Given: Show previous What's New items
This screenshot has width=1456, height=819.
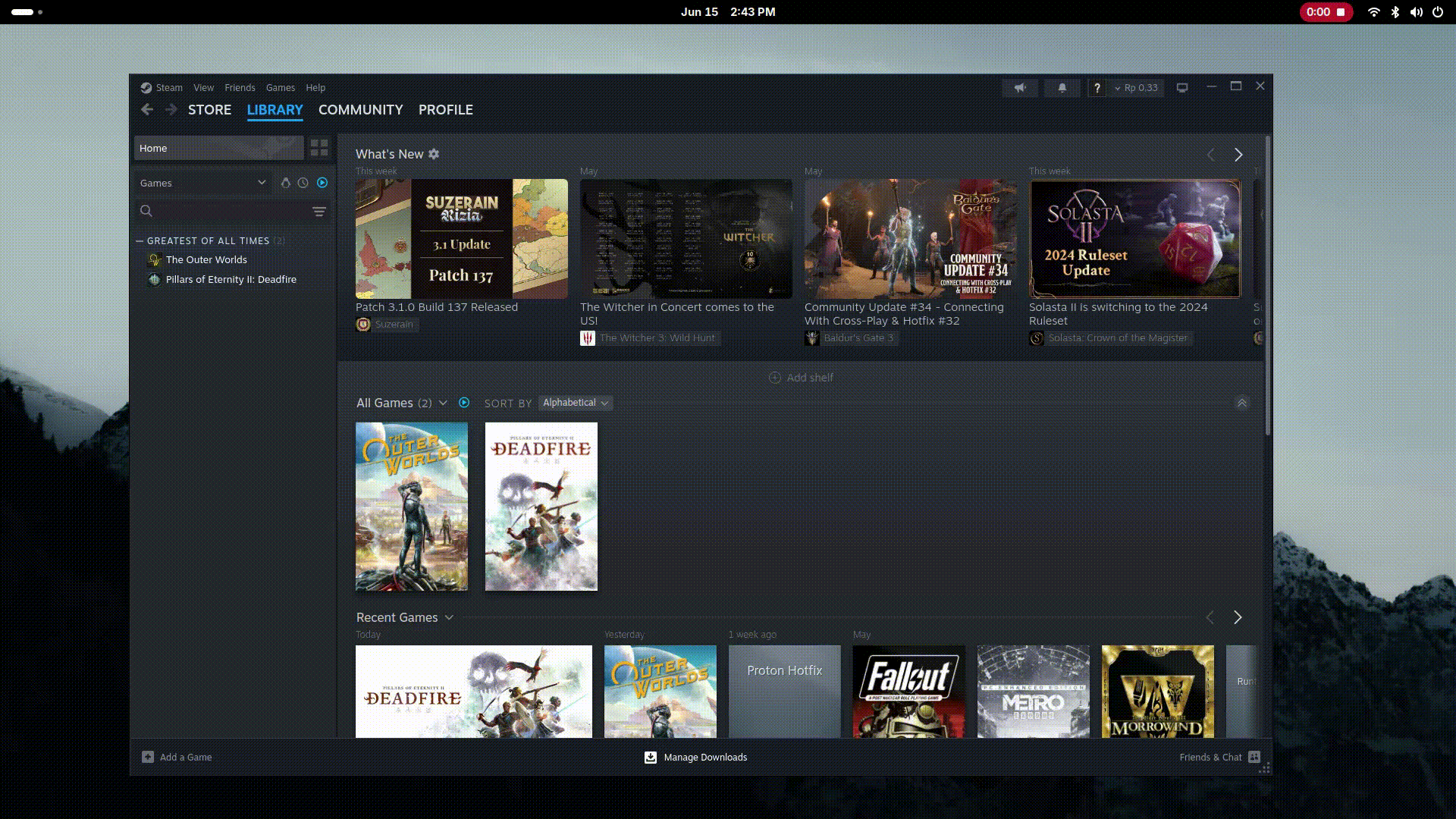Looking at the screenshot, I should pos(1211,155).
